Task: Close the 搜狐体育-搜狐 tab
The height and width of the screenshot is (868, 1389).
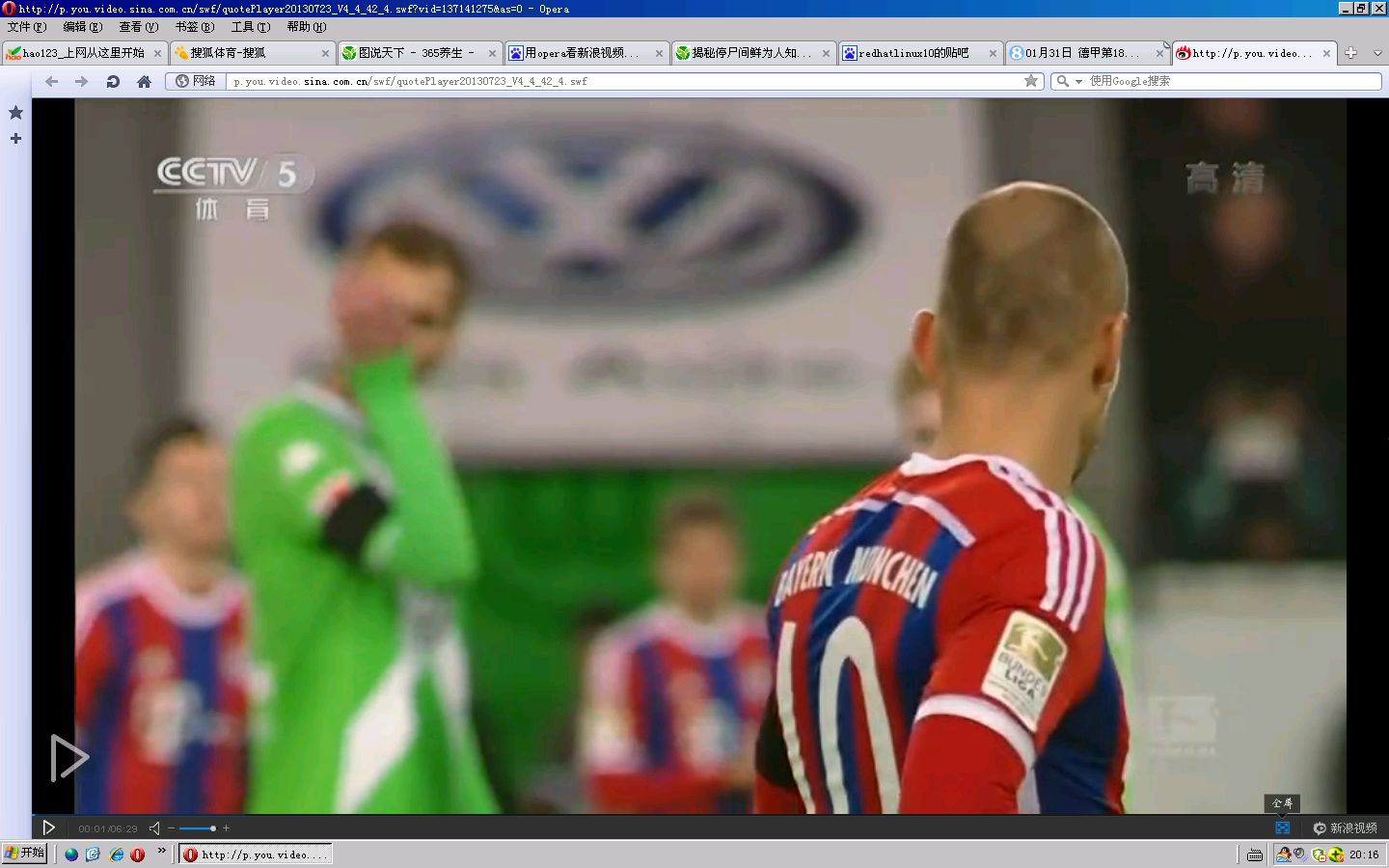Action: tap(325, 54)
